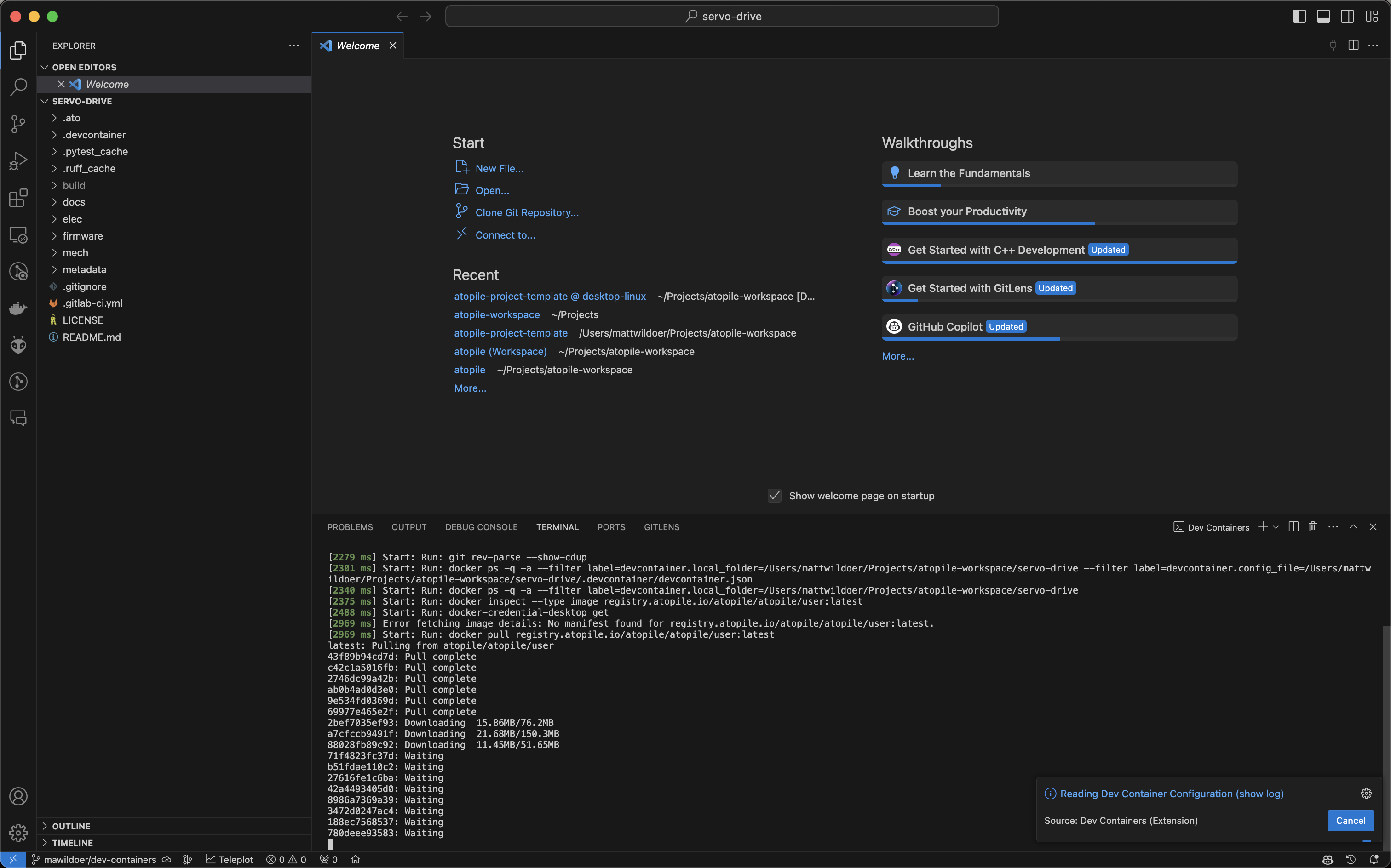
Task: Open the Docker view icon
Action: click(x=18, y=308)
